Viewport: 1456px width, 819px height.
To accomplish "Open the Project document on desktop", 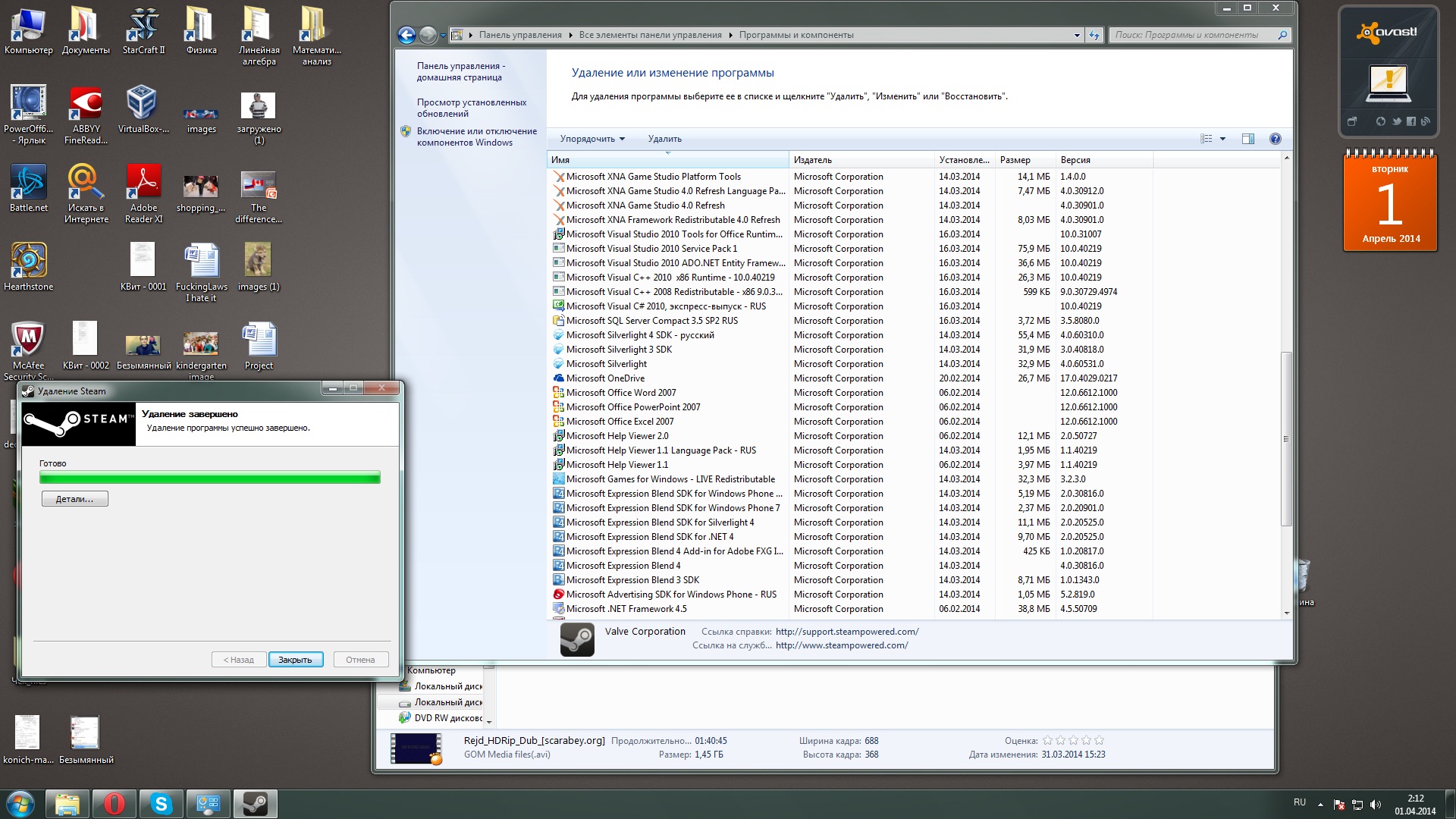I will (259, 346).
